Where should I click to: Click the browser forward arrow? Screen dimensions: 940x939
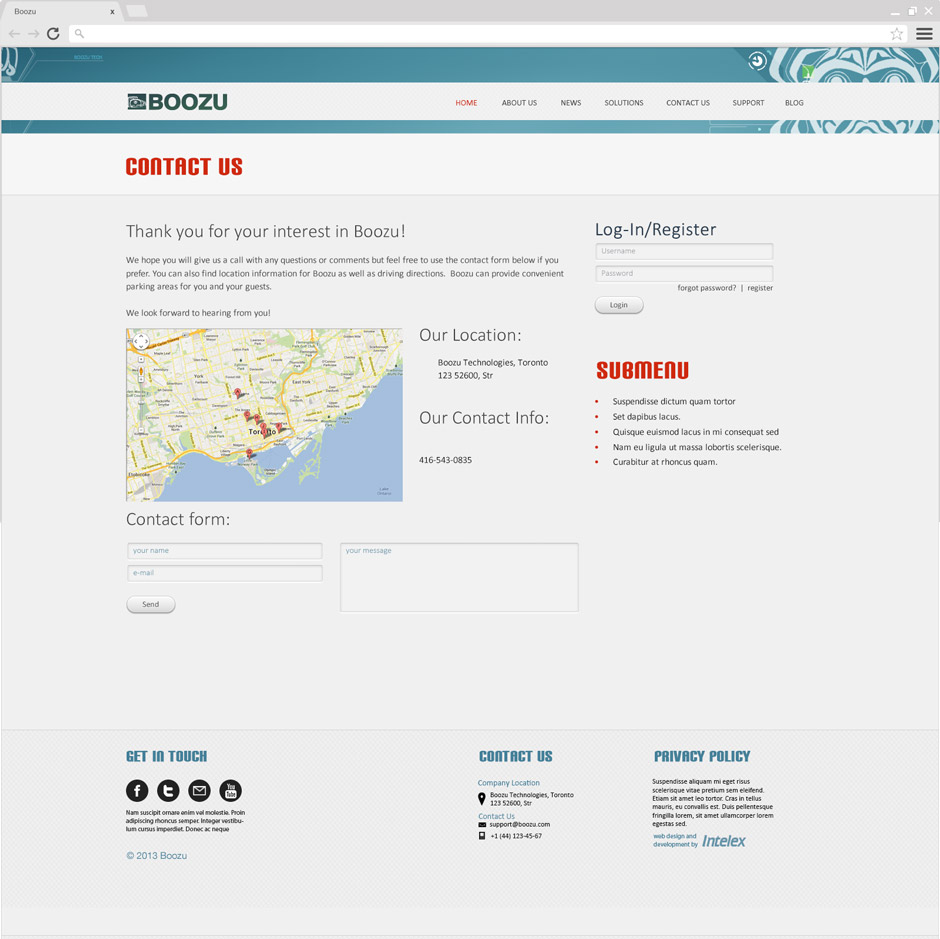pos(34,34)
